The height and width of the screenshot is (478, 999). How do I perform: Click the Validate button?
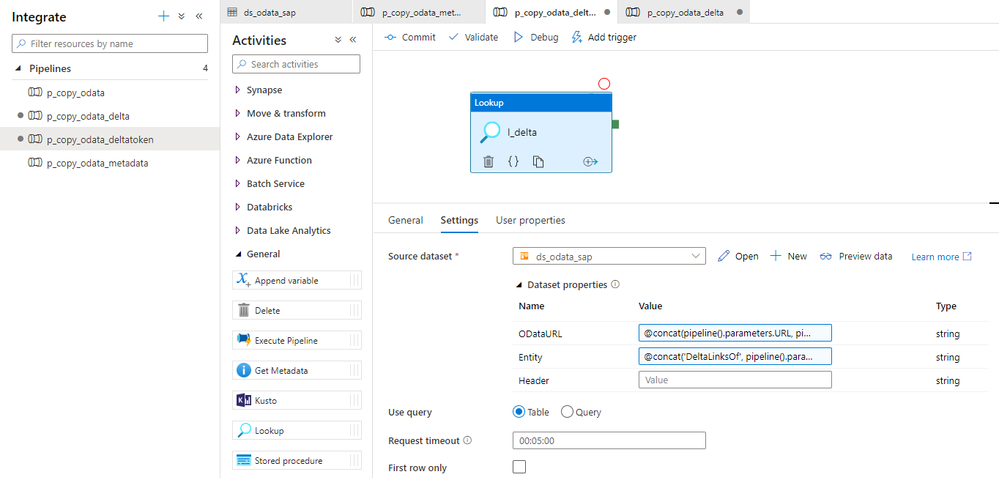coord(473,37)
